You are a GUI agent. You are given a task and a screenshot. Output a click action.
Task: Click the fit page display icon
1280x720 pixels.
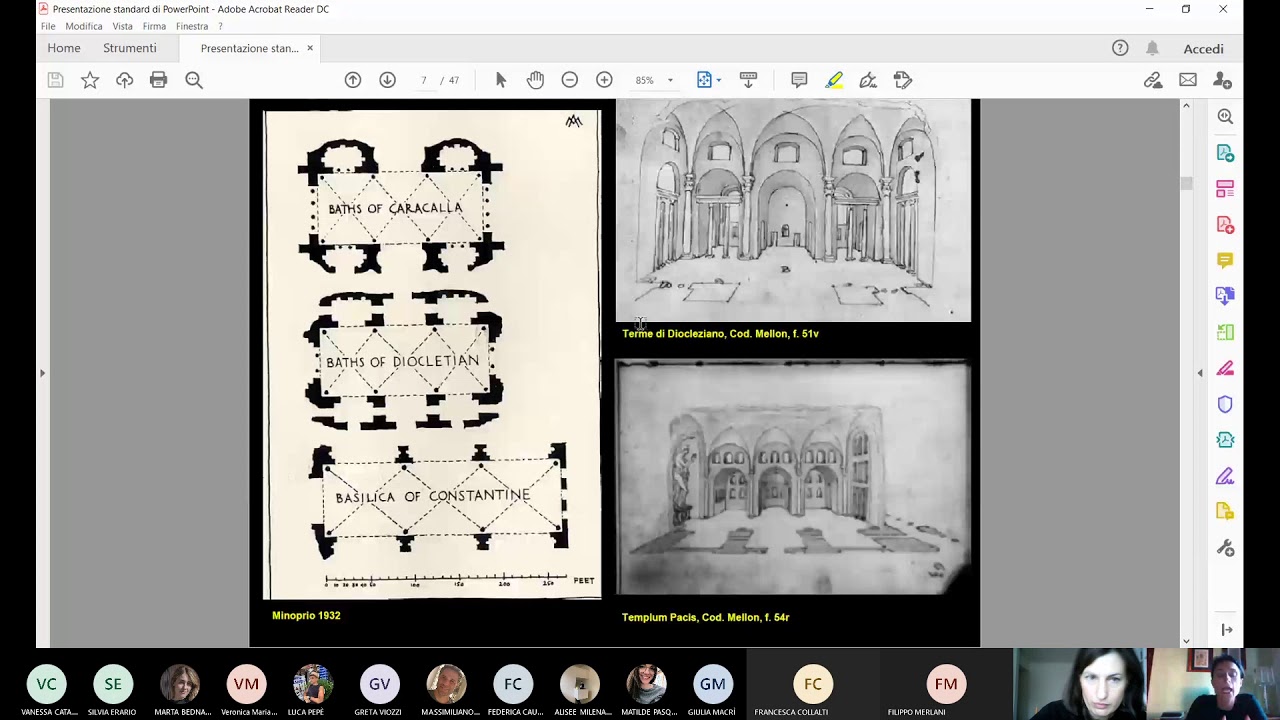point(704,80)
